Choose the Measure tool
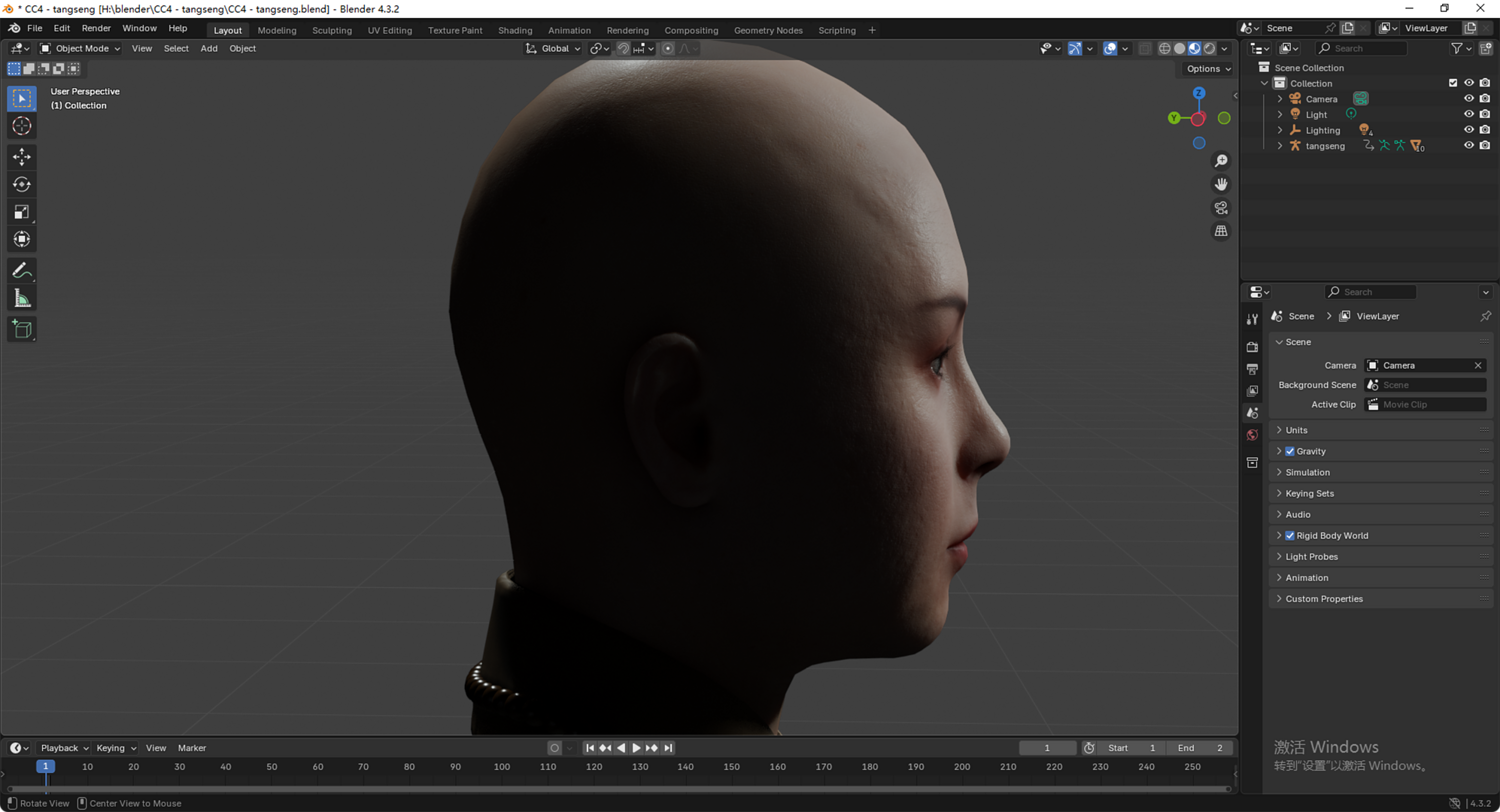This screenshot has height=812, width=1500. (21, 298)
